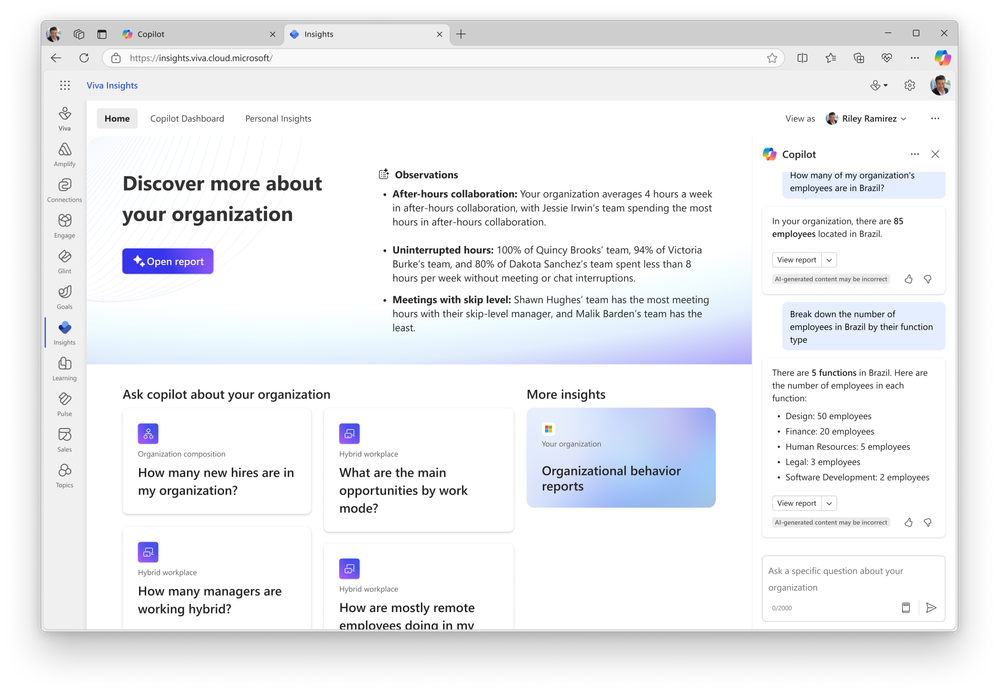This screenshot has height=693, width=999.
Task: Open page more options next to Riley Ramirez
Action: tap(935, 118)
